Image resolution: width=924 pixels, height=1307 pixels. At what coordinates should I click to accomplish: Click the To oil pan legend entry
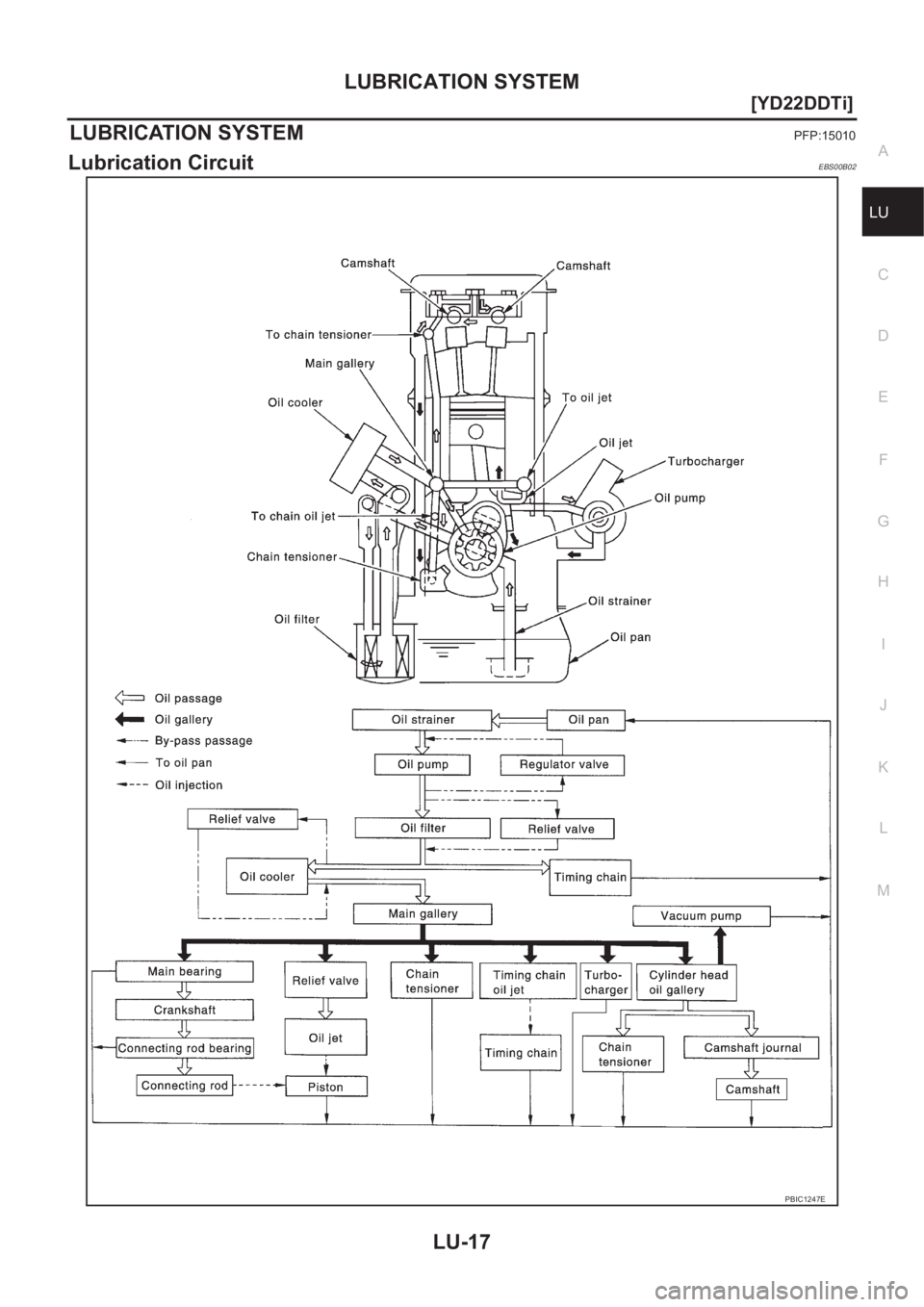tap(164, 763)
